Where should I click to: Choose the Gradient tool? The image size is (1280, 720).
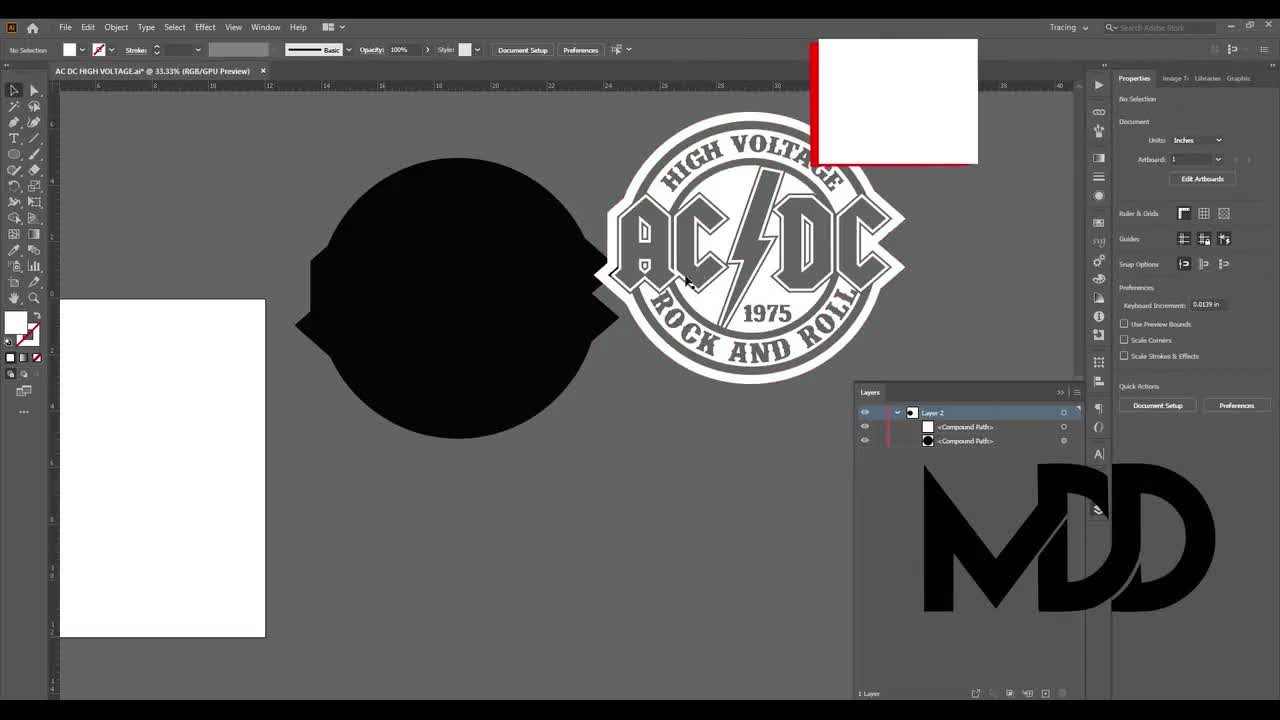(x=34, y=234)
